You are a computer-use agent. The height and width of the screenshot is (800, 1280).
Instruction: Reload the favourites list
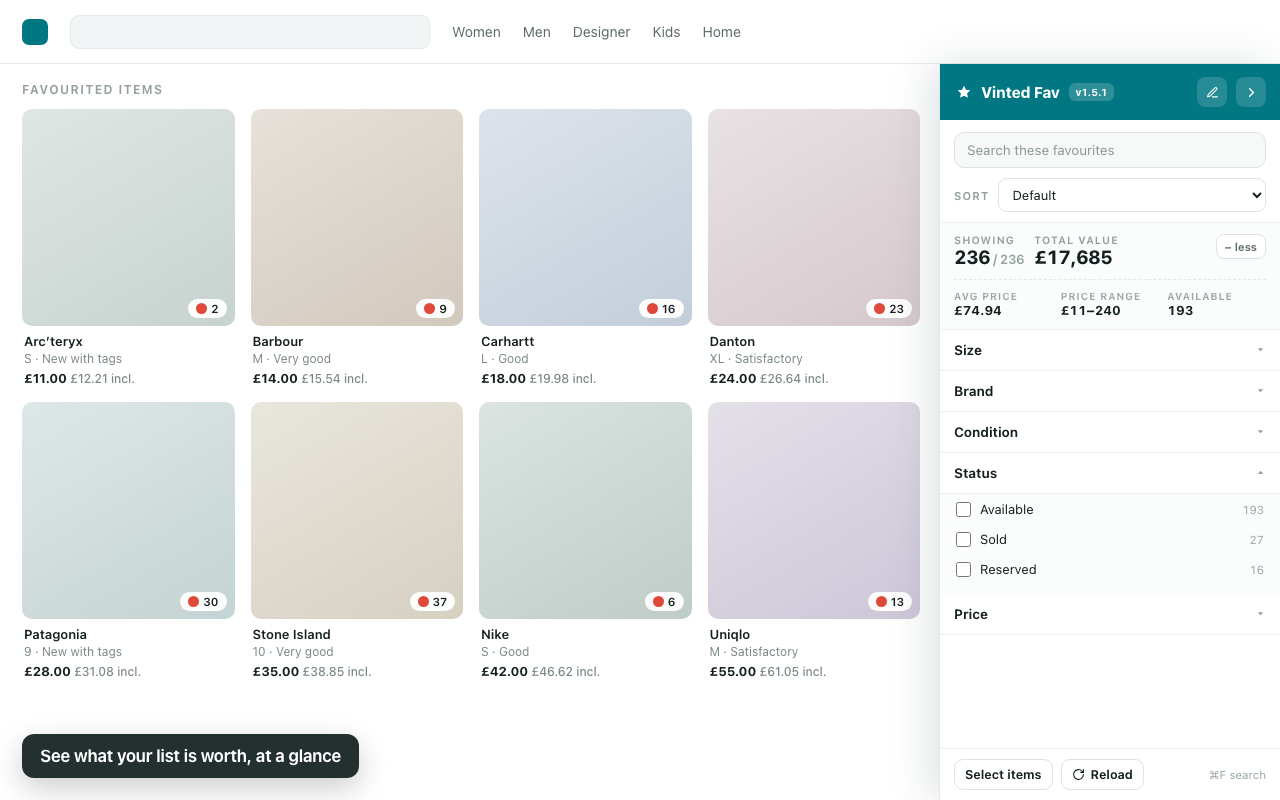[1102, 775]
